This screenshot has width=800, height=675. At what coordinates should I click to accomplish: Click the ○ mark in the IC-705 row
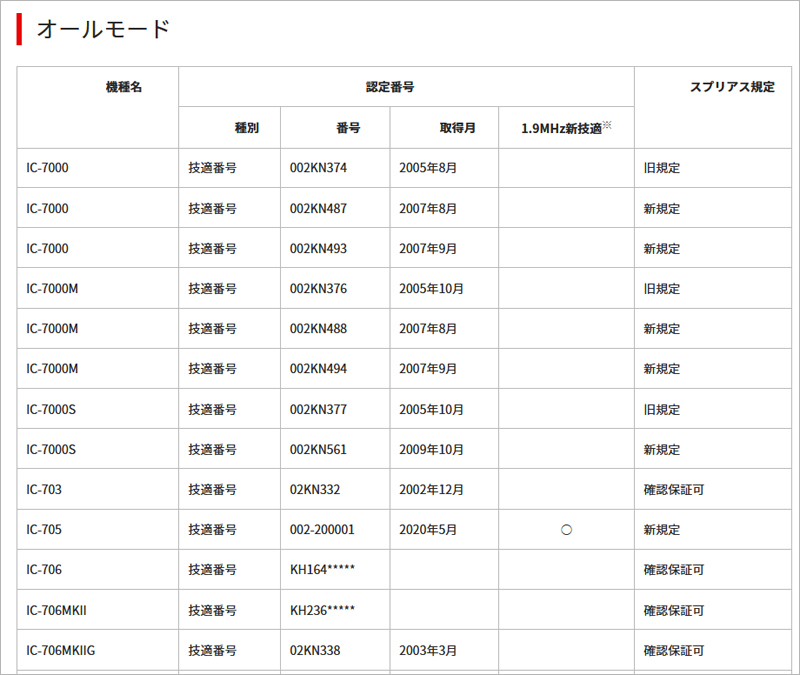[566, 530]
